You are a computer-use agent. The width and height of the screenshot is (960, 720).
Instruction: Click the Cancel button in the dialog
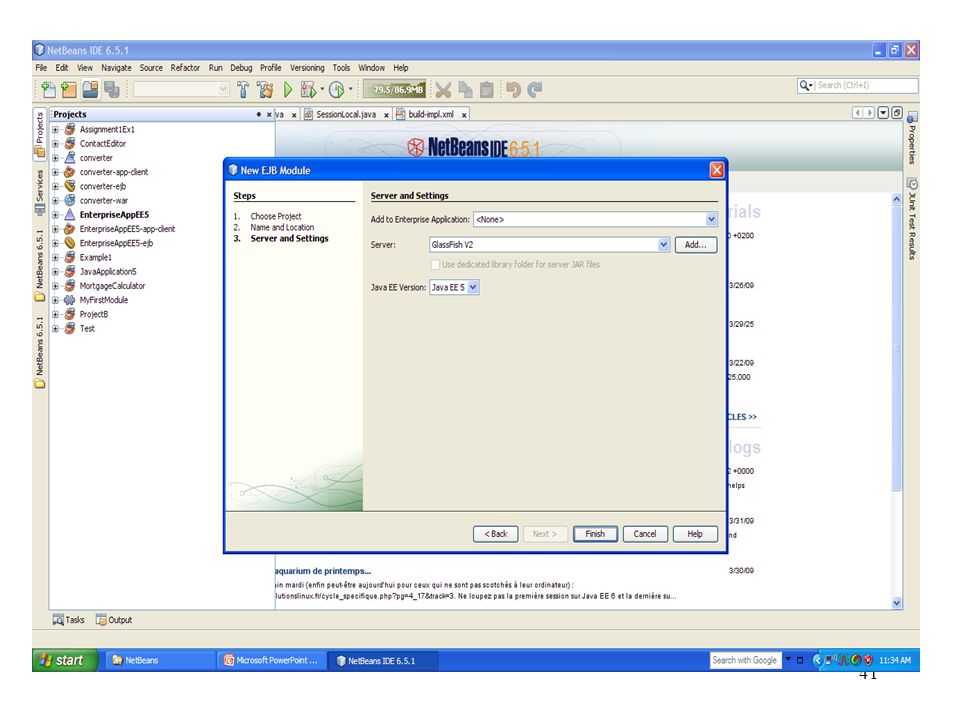tap(645, 534)
